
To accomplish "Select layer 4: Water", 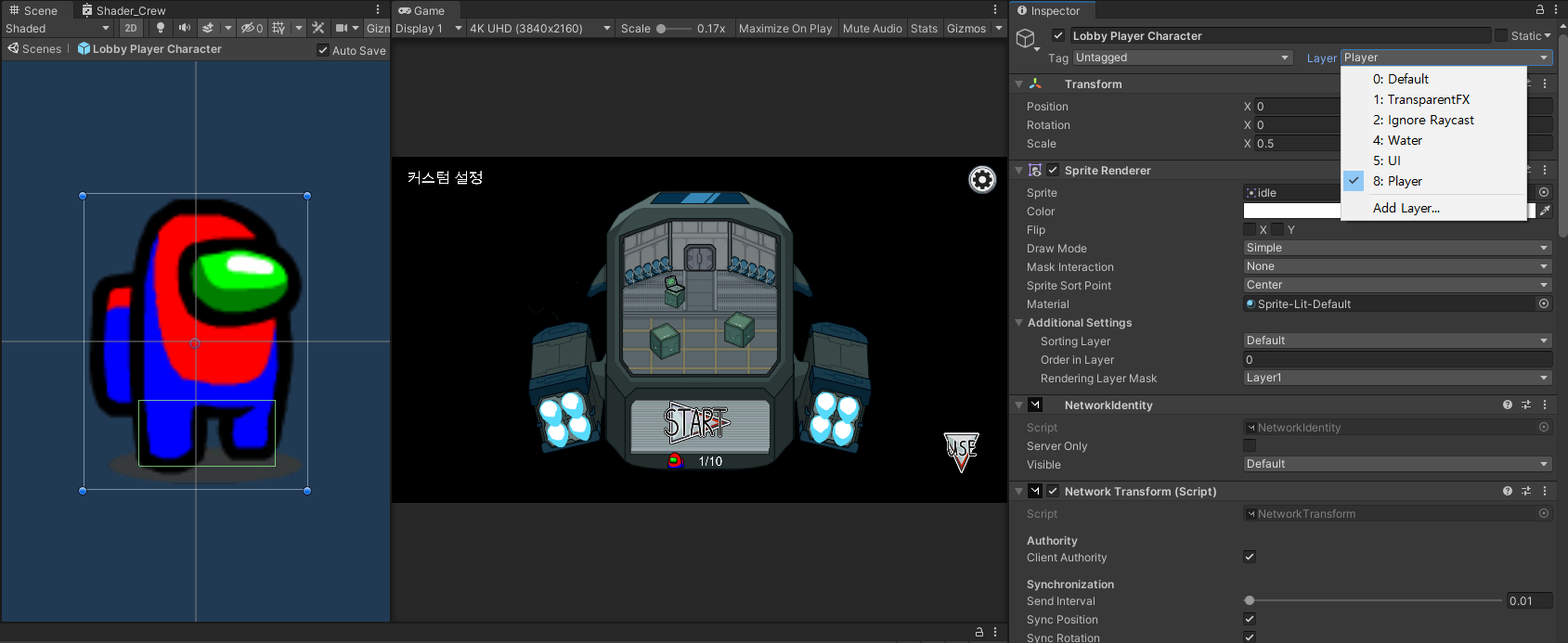I will 1434,140.
